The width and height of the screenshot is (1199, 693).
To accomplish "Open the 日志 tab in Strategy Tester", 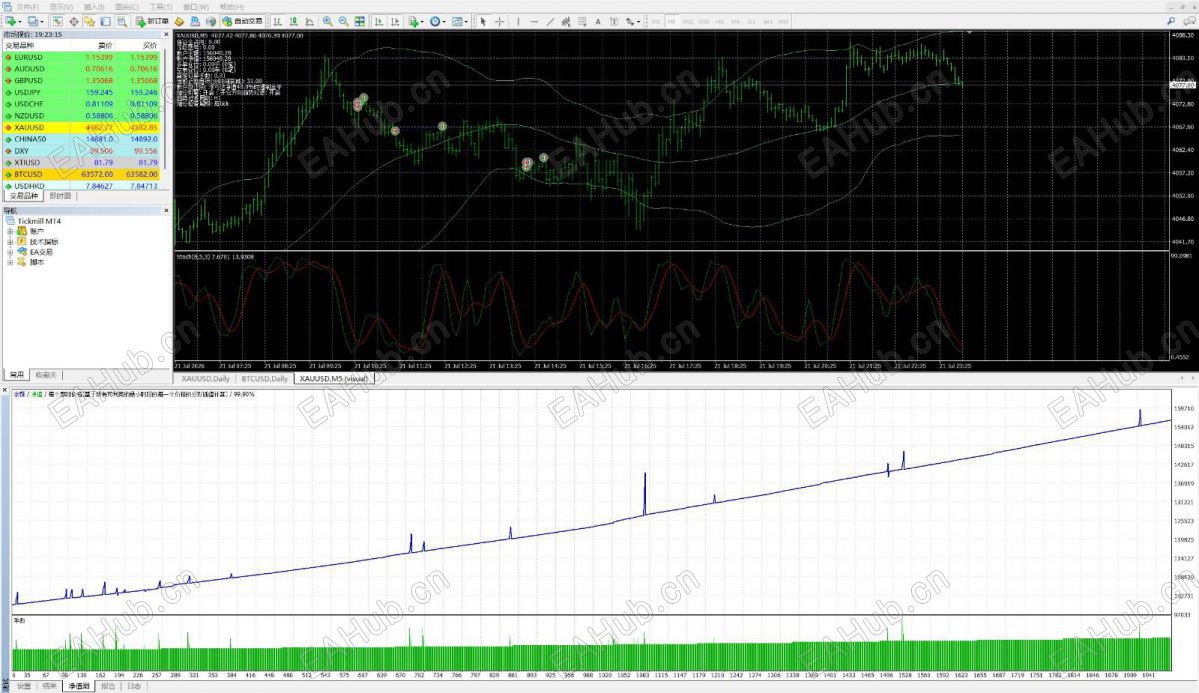I will pos(134,686).
